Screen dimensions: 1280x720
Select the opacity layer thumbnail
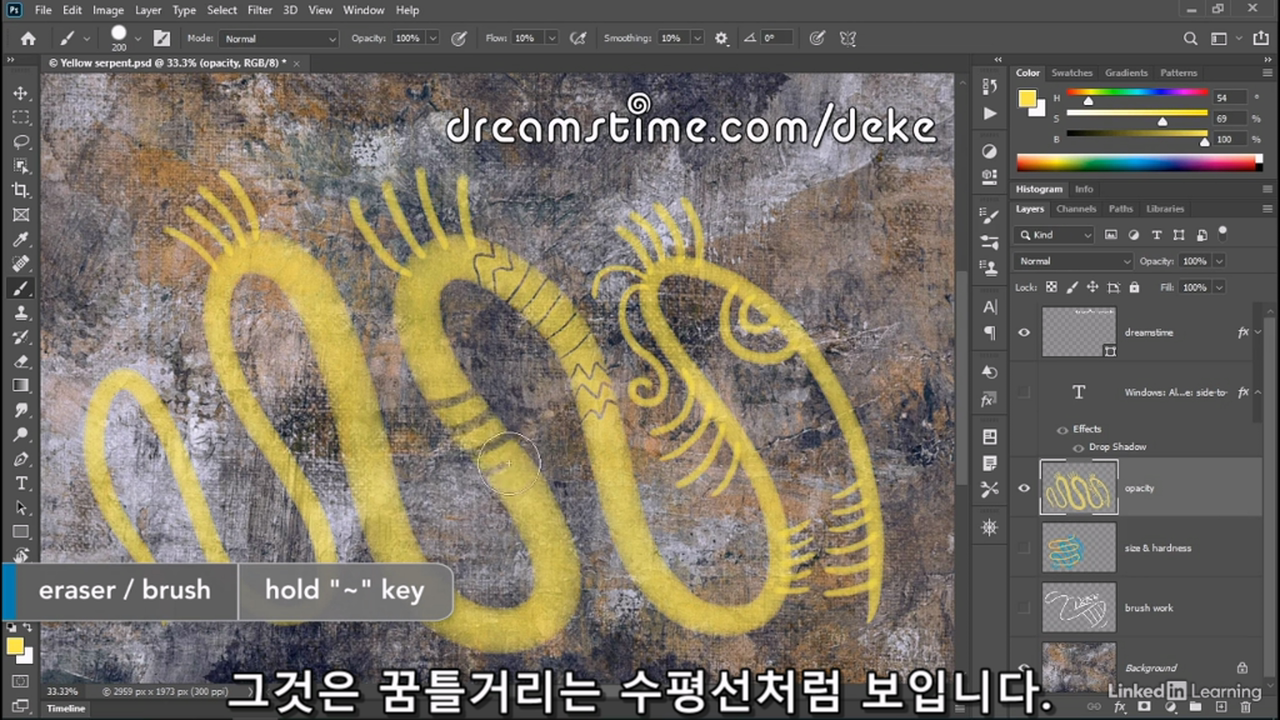[x=1079, y=488]
